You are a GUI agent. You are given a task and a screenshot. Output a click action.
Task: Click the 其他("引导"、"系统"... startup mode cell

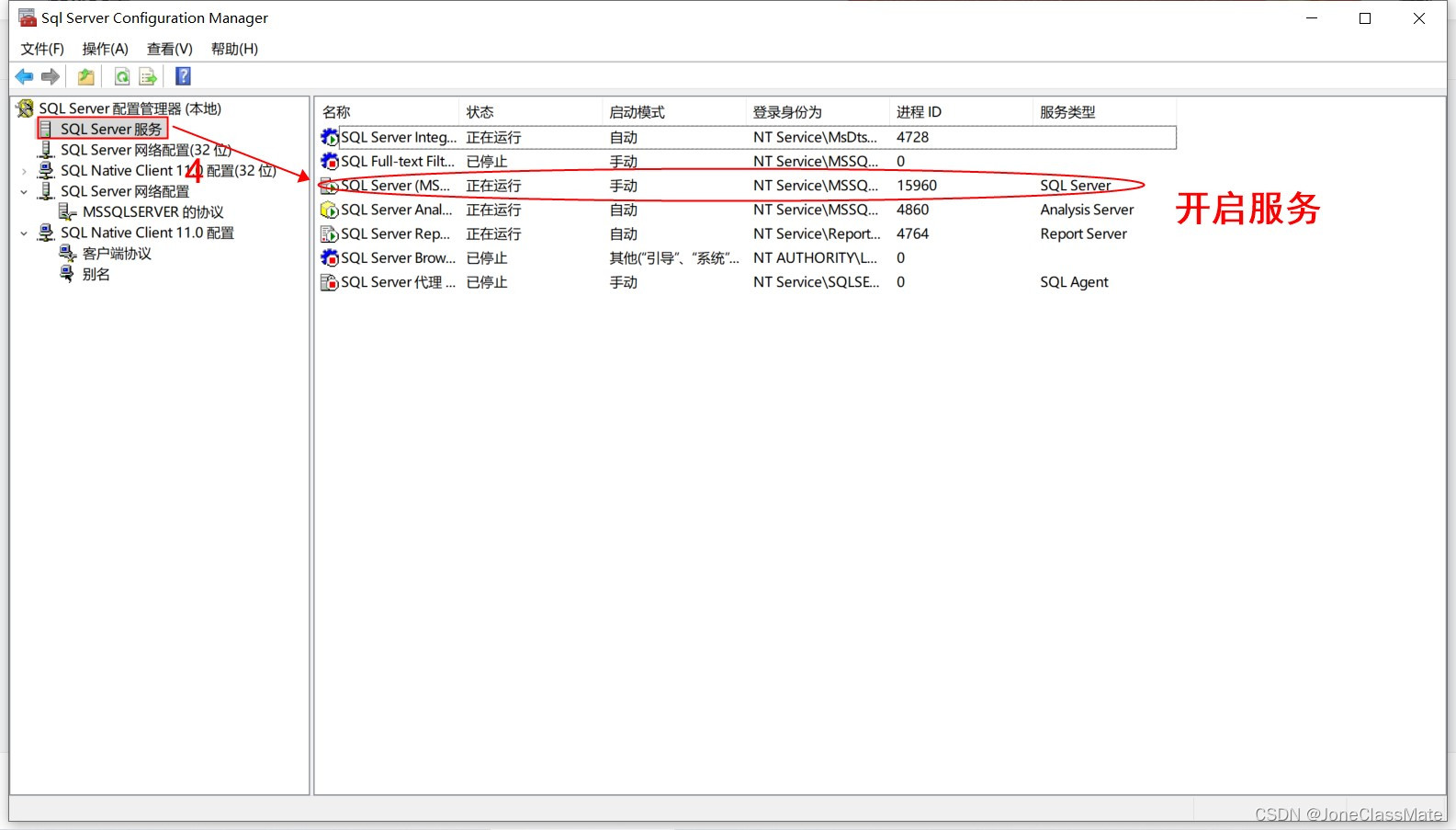674,258
